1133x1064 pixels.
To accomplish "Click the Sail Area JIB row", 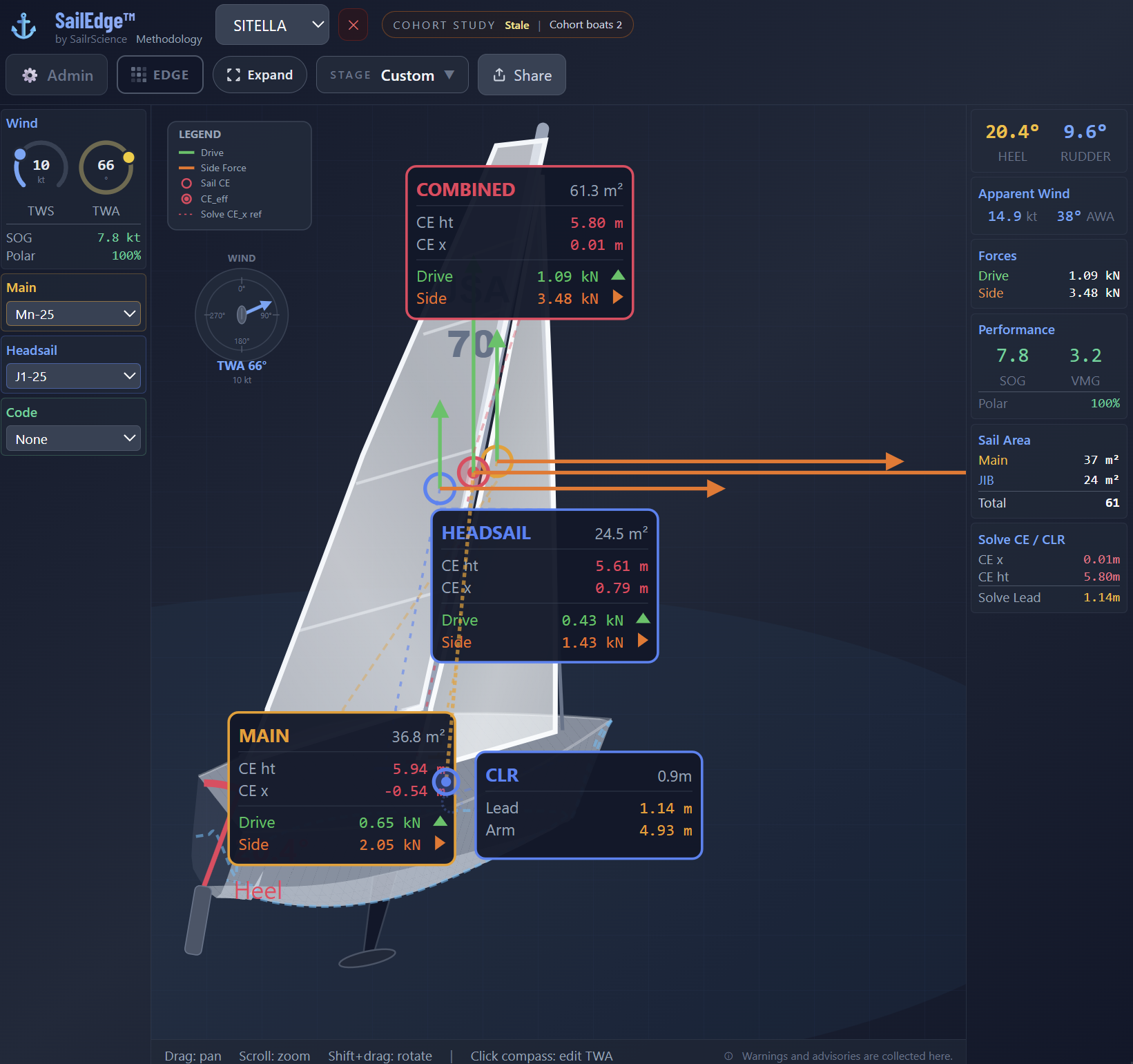I will (x=1049, y=480).
